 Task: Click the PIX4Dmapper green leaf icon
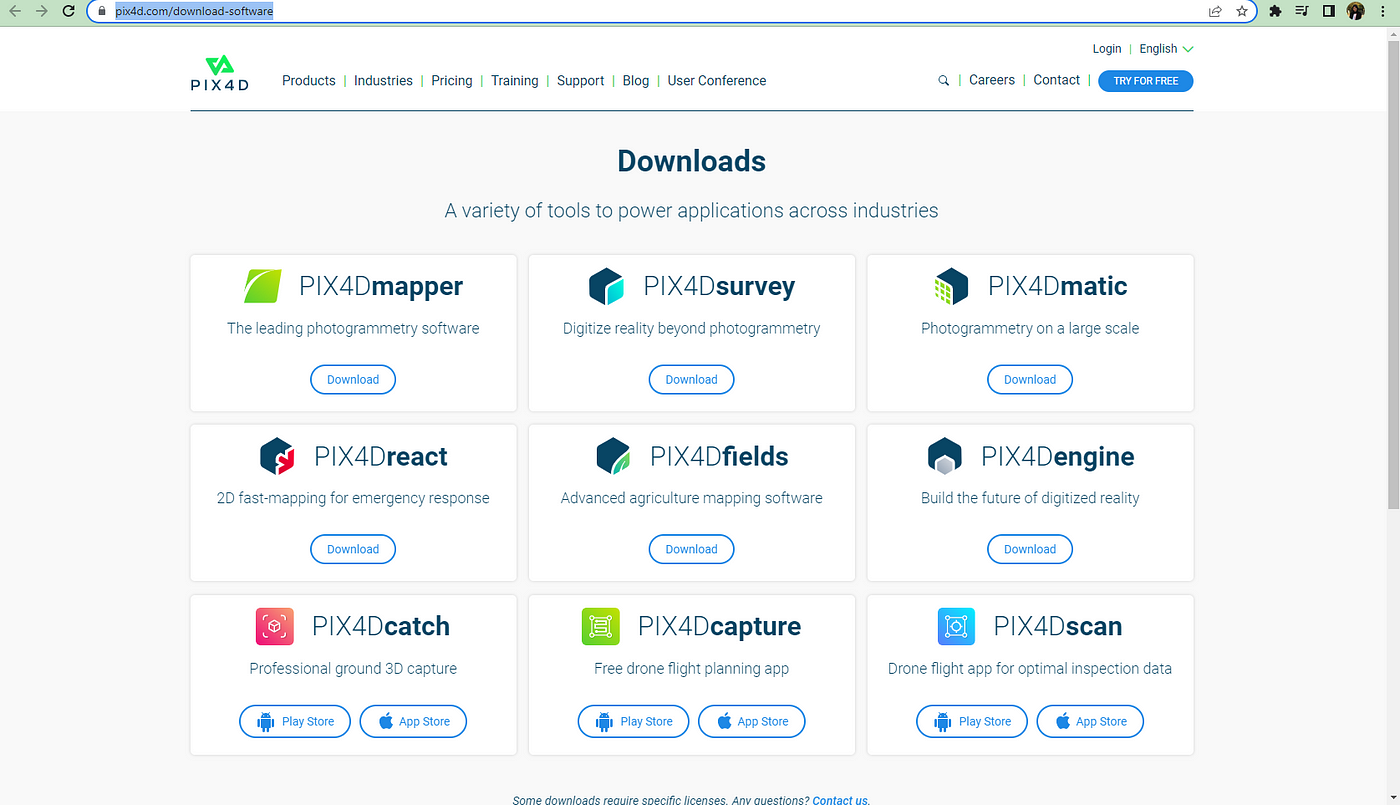click(x=263, y=286)
